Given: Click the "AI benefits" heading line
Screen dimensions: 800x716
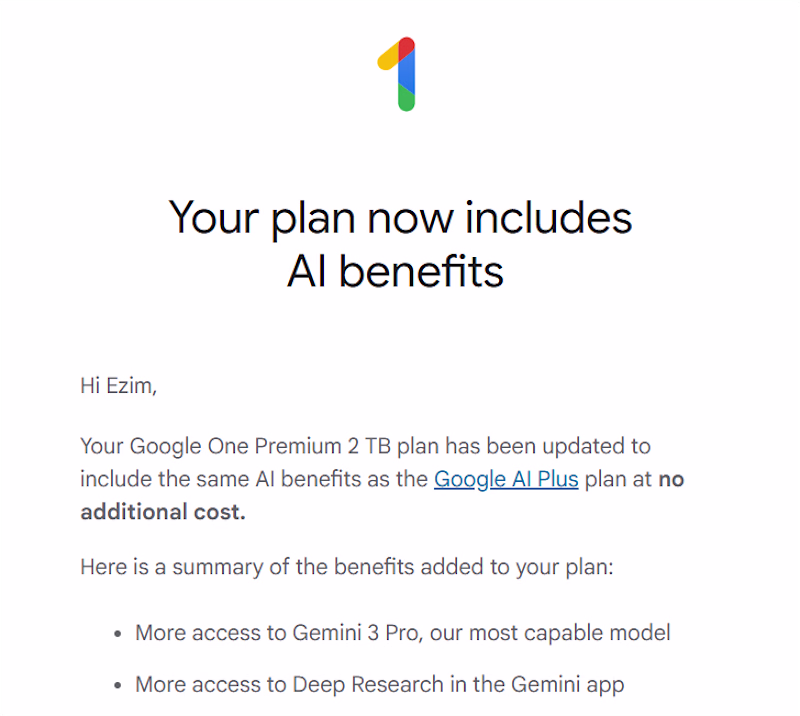Looking at the screenshot, I should (x=395, y=270).
